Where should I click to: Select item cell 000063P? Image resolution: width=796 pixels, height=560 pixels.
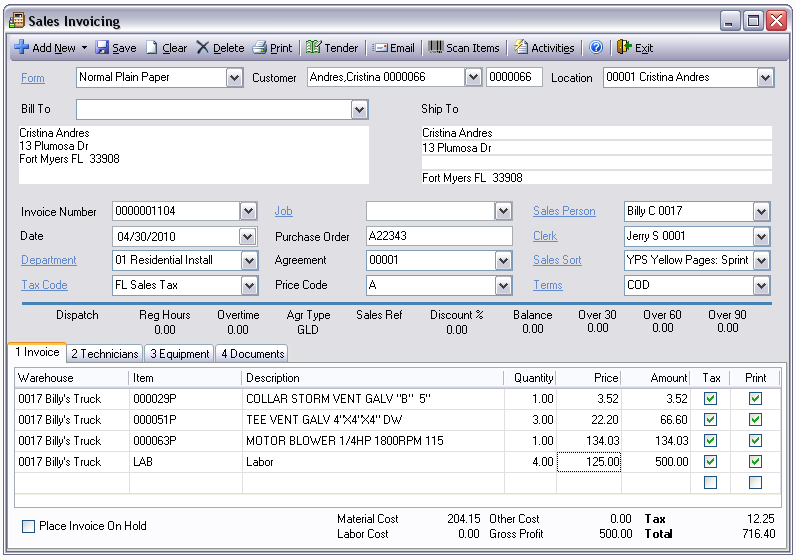click(x=185, y=441)
